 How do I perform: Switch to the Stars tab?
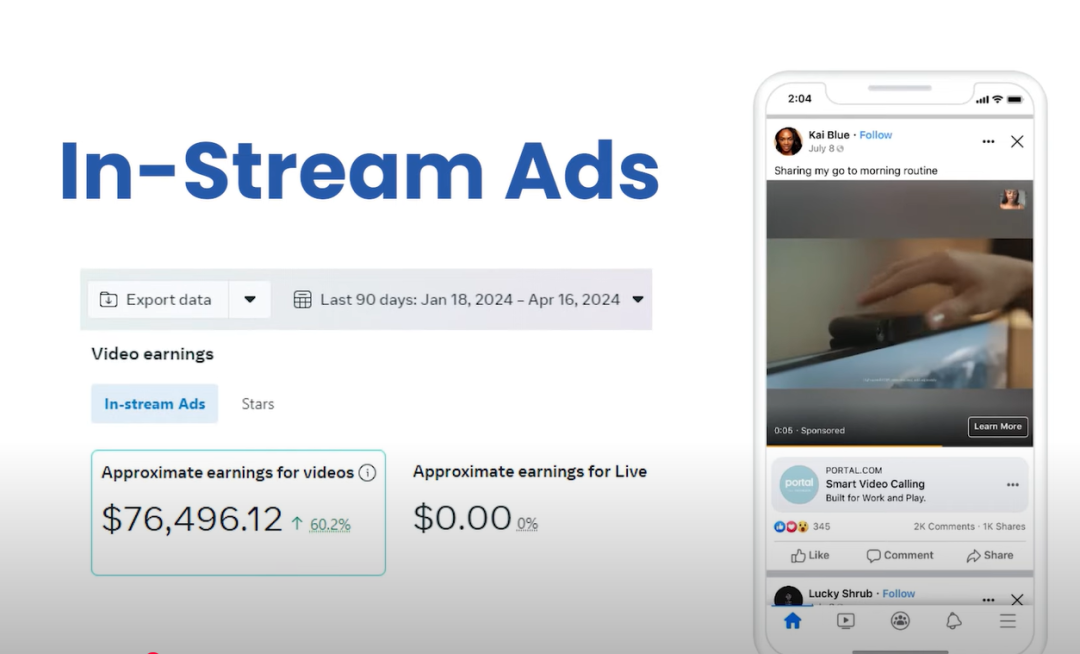coord(258,404)
